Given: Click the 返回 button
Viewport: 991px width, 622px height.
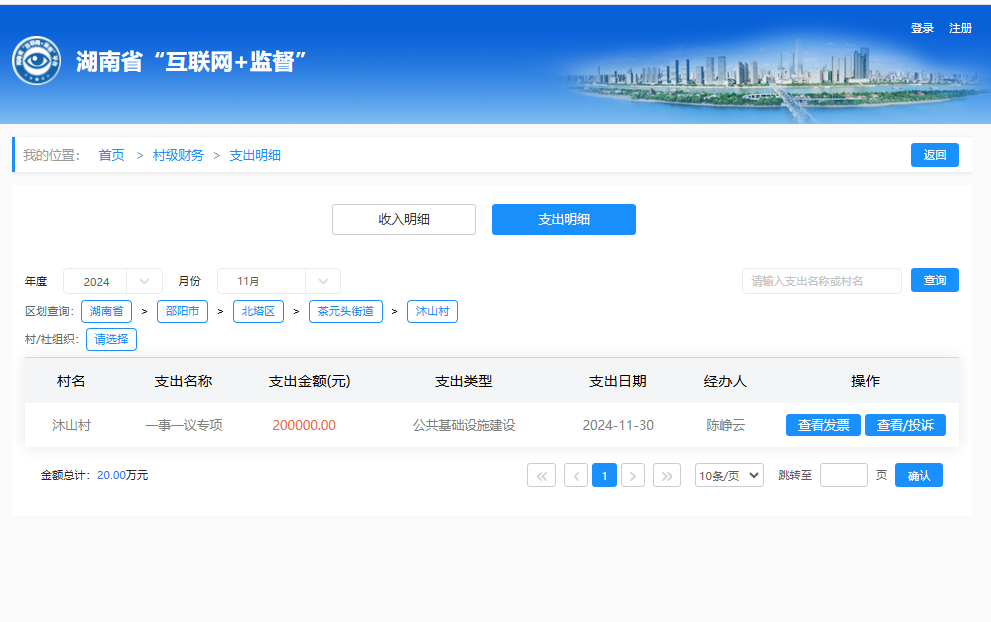Looking at the screenshot, I should 935,155.
